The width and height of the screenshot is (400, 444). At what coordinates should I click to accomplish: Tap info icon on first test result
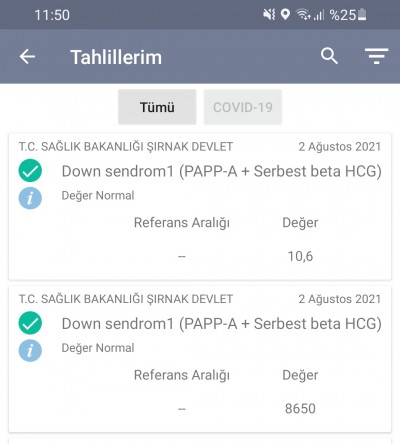[x=30, y=198]
